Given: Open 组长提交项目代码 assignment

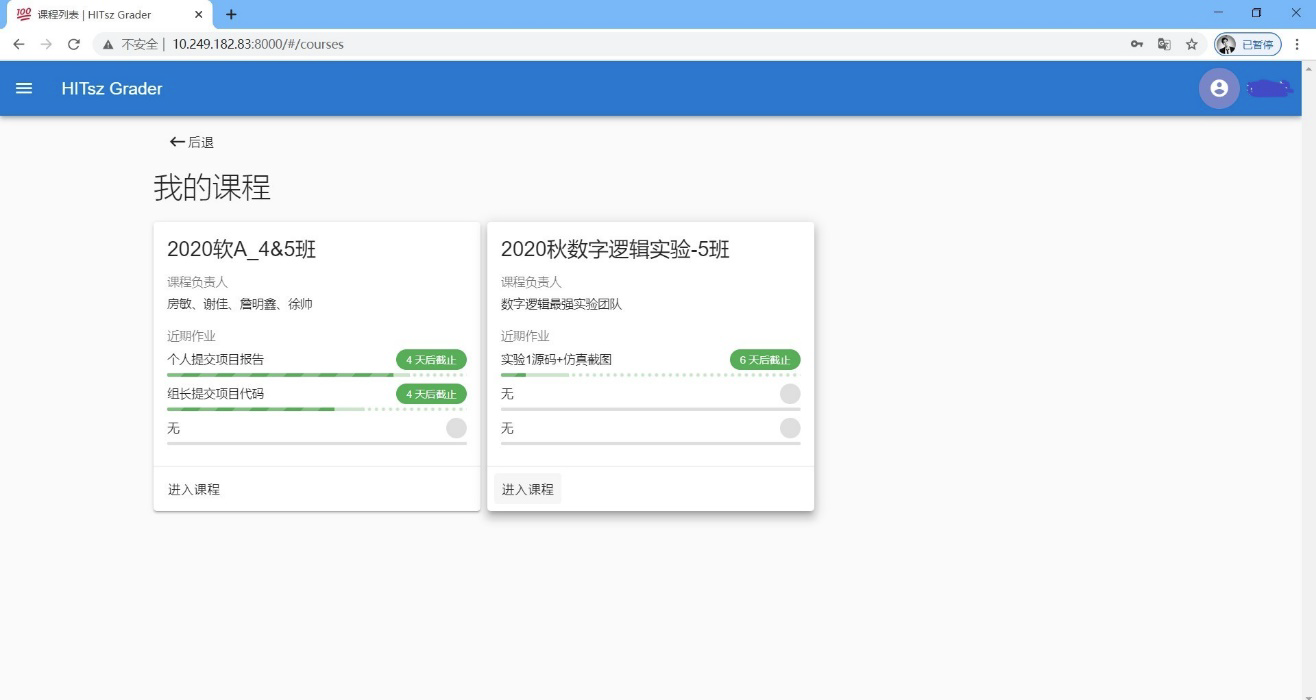Looking at the screenshot, I should pos(216,393).
